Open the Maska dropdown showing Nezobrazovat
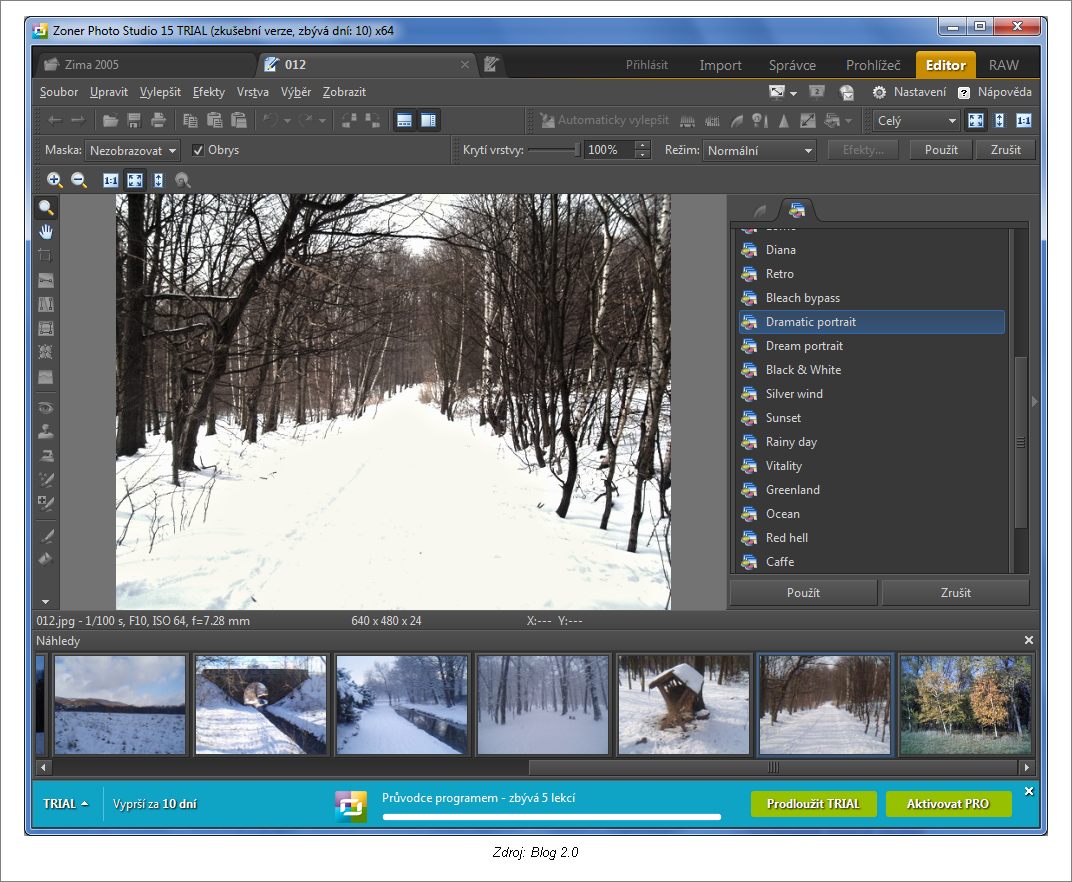1072x882 pixels. coord(132,150)
